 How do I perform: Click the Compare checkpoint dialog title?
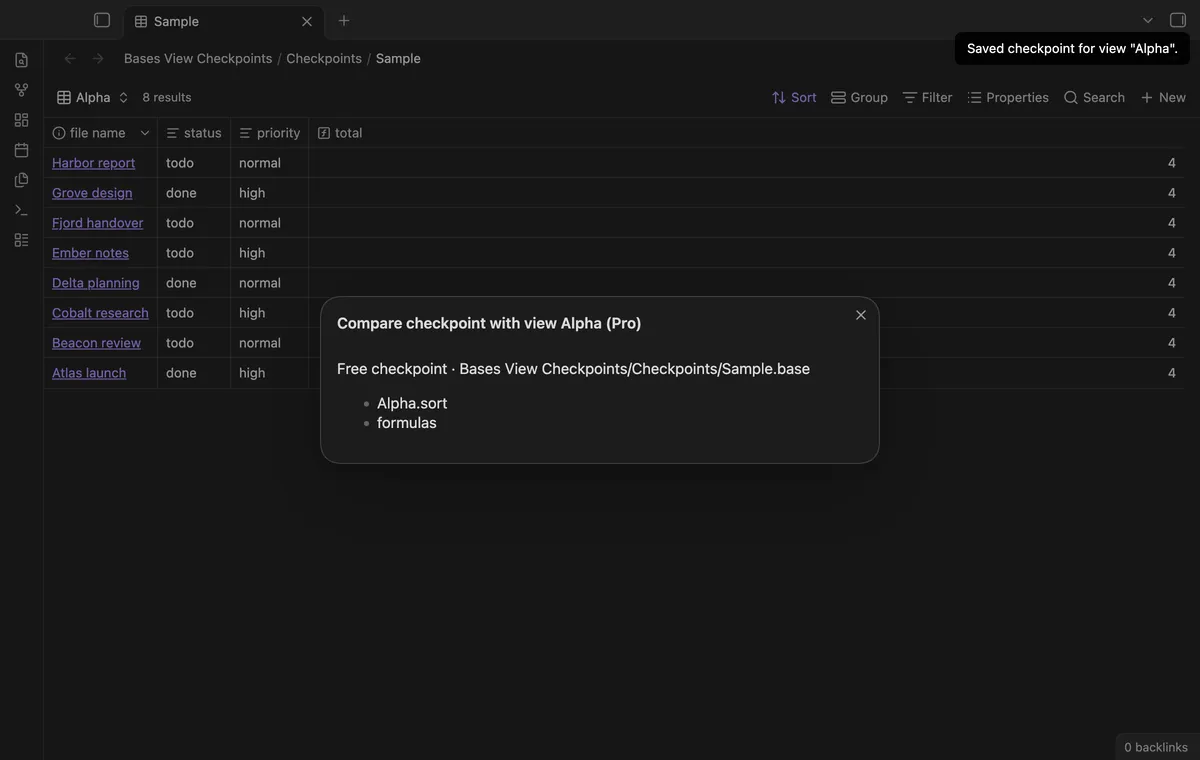(489, 323)
